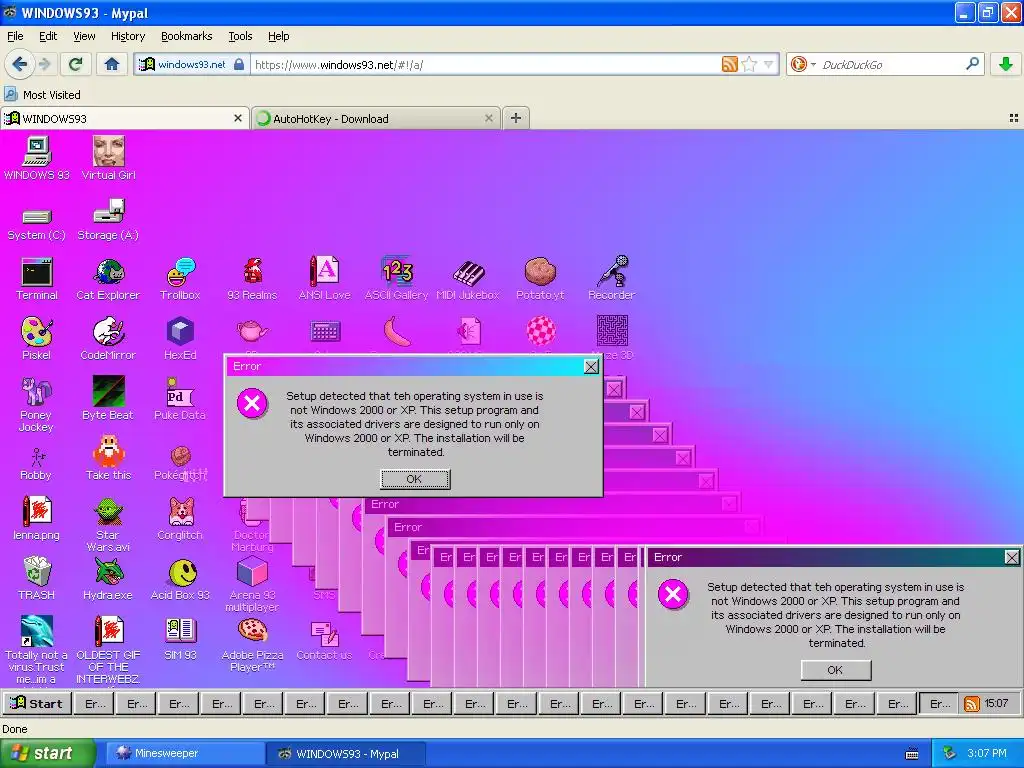1024x768 pixels.
Task: Run the Hydra.exe icon
Action: (x=108, y=578)
